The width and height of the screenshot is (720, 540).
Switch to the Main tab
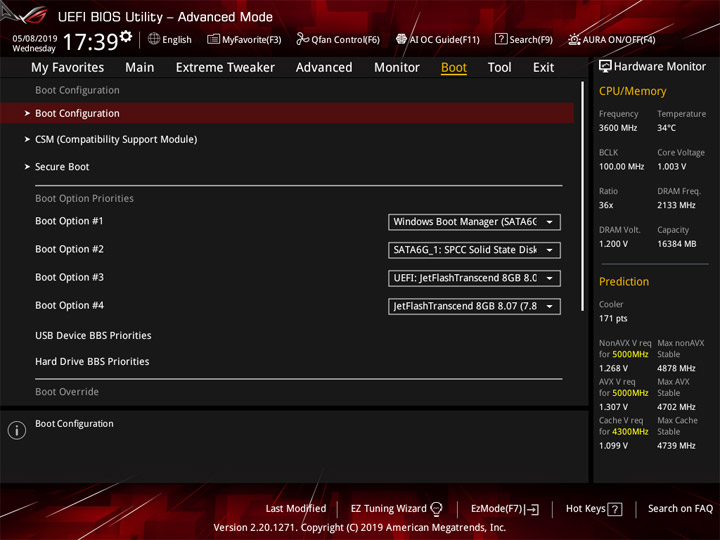140,68
